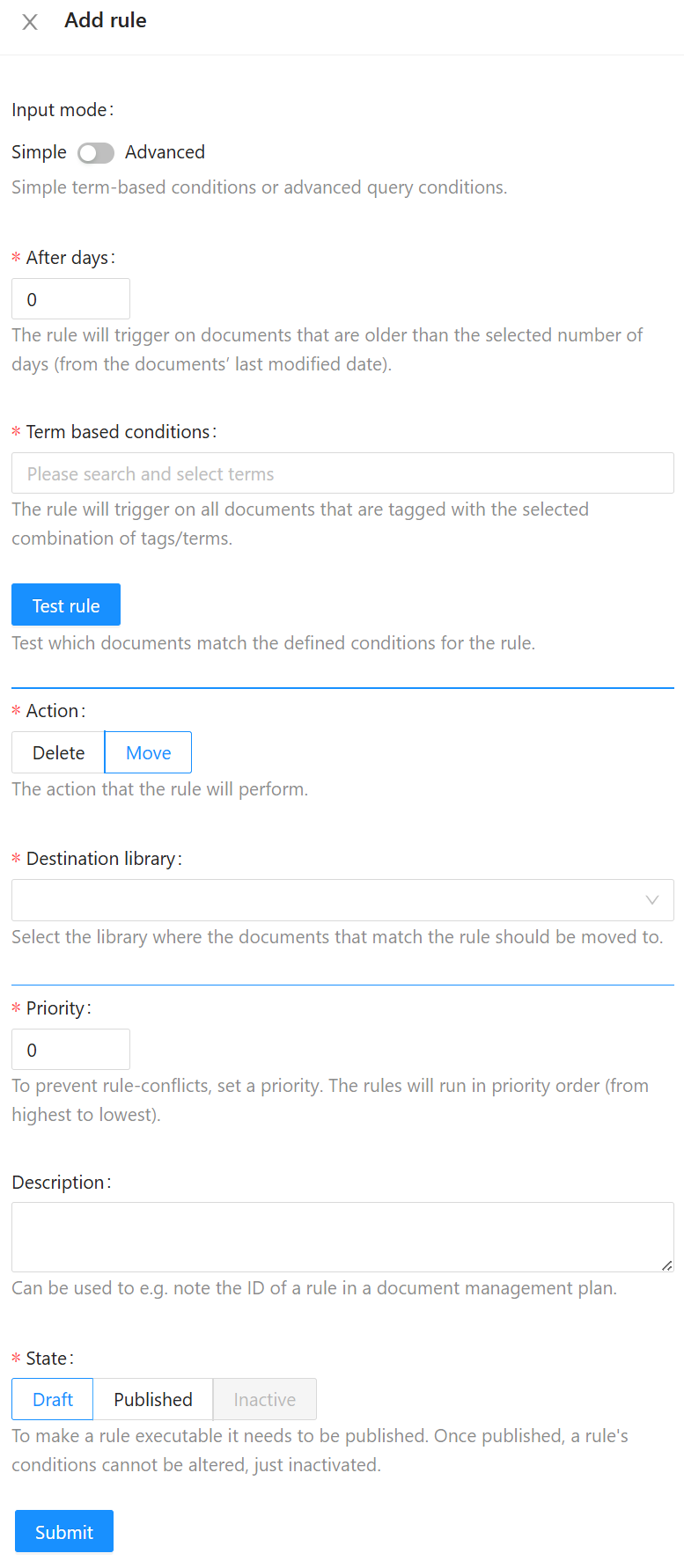The height and width of the screenshot is (1568, 684).
Task: Click the Term based conditions label
Action: (118, 432)
